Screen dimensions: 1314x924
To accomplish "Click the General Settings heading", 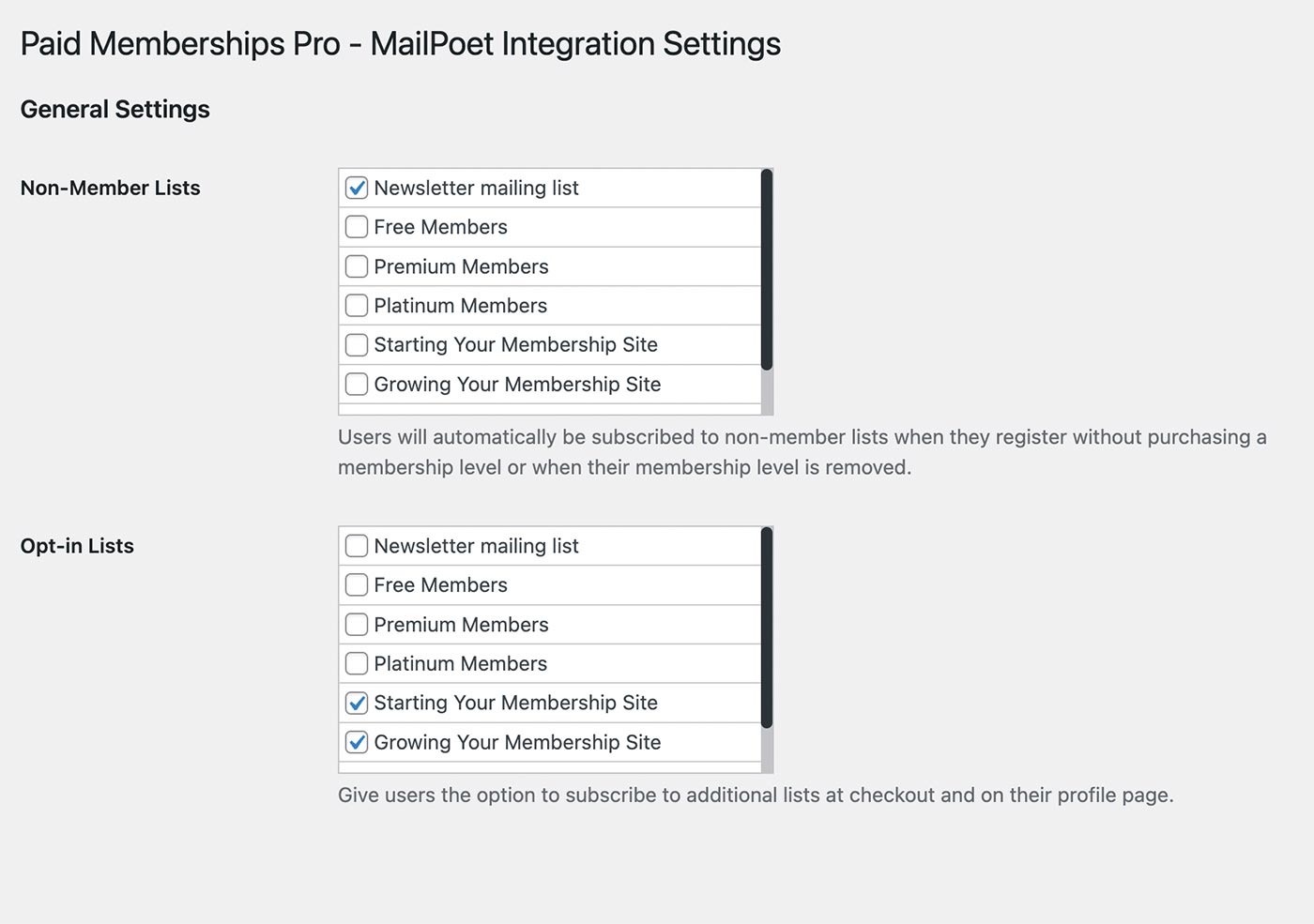I will coord(115,109).
